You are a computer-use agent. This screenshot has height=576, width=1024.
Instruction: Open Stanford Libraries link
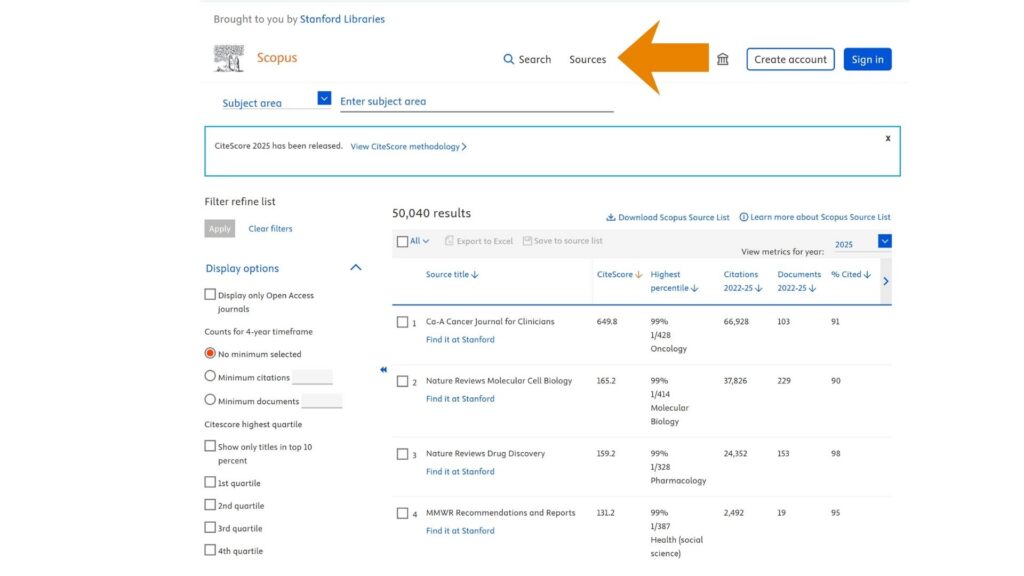click(342, 19)
